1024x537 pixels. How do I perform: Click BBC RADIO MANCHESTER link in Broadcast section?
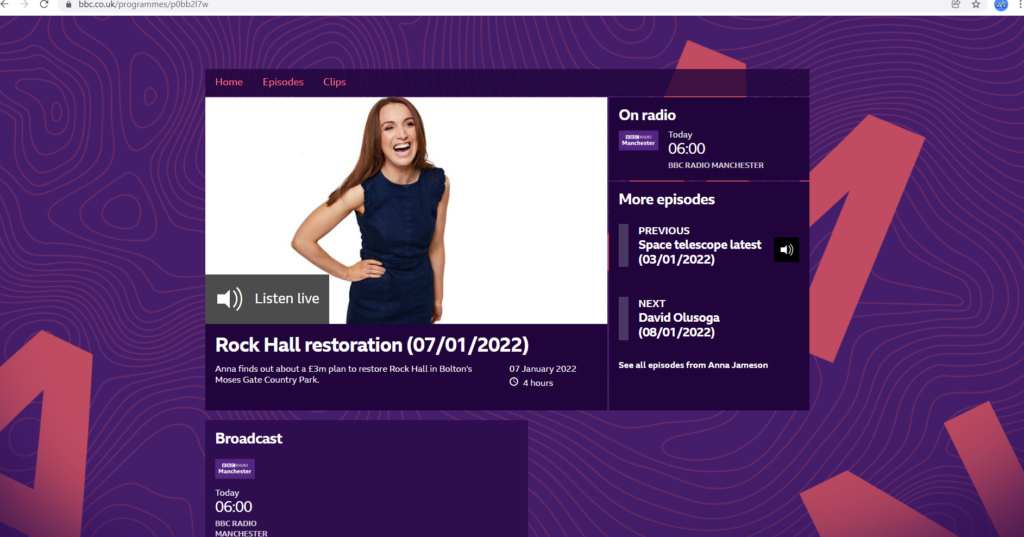[x=241, y=528]
